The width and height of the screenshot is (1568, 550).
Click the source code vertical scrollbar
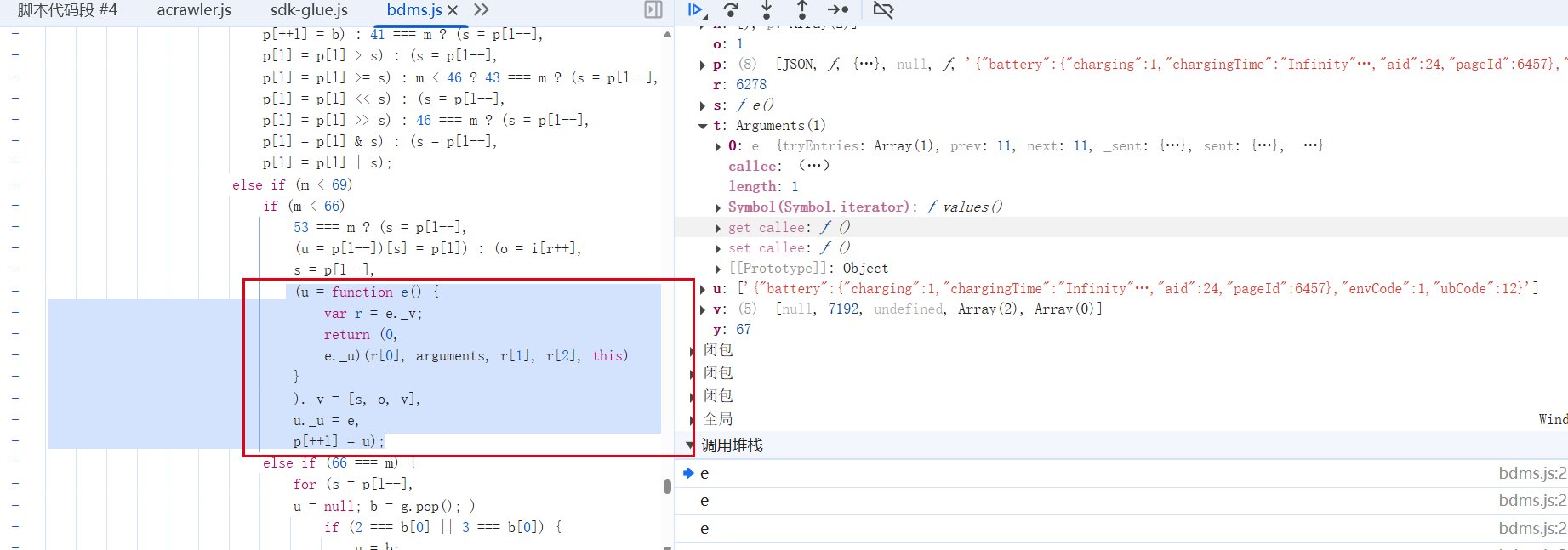pyautogui.click(x=667, y=486)
